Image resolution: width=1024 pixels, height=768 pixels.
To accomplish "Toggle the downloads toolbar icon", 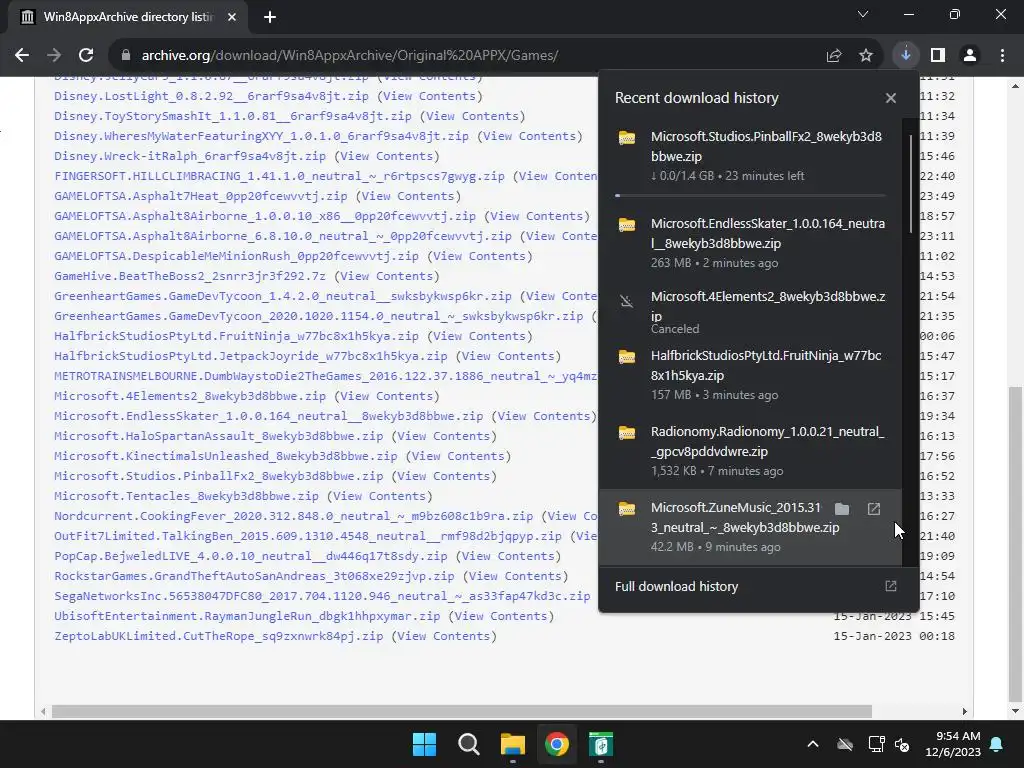I will [906, 56].
